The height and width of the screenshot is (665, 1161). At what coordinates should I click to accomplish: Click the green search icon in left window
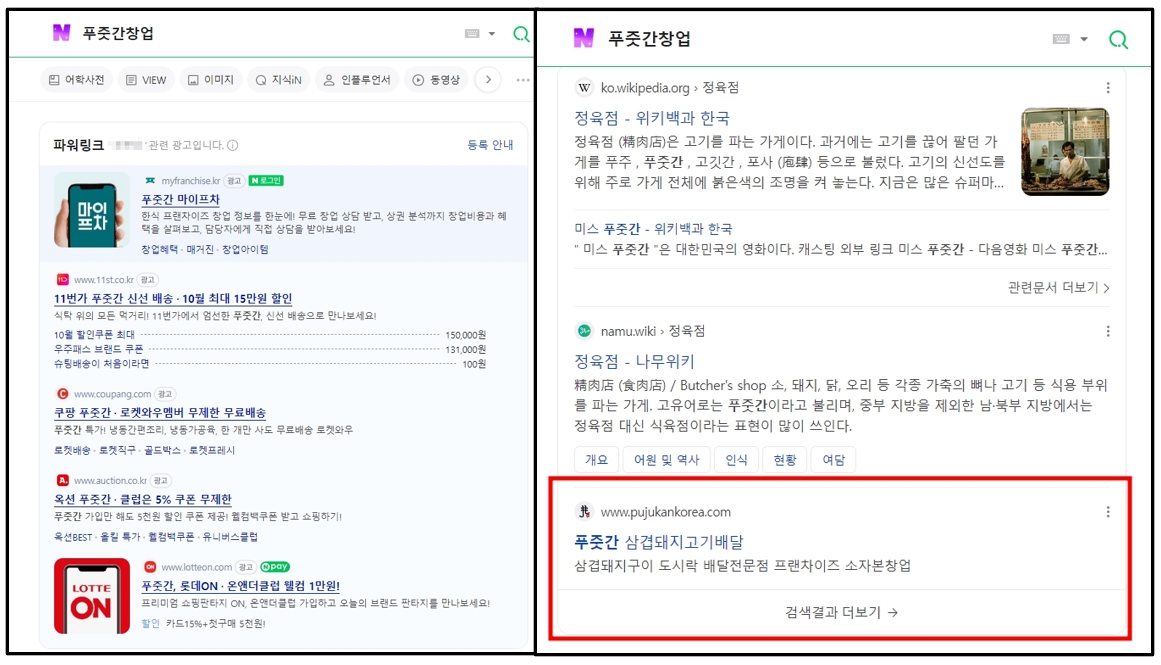521,34
